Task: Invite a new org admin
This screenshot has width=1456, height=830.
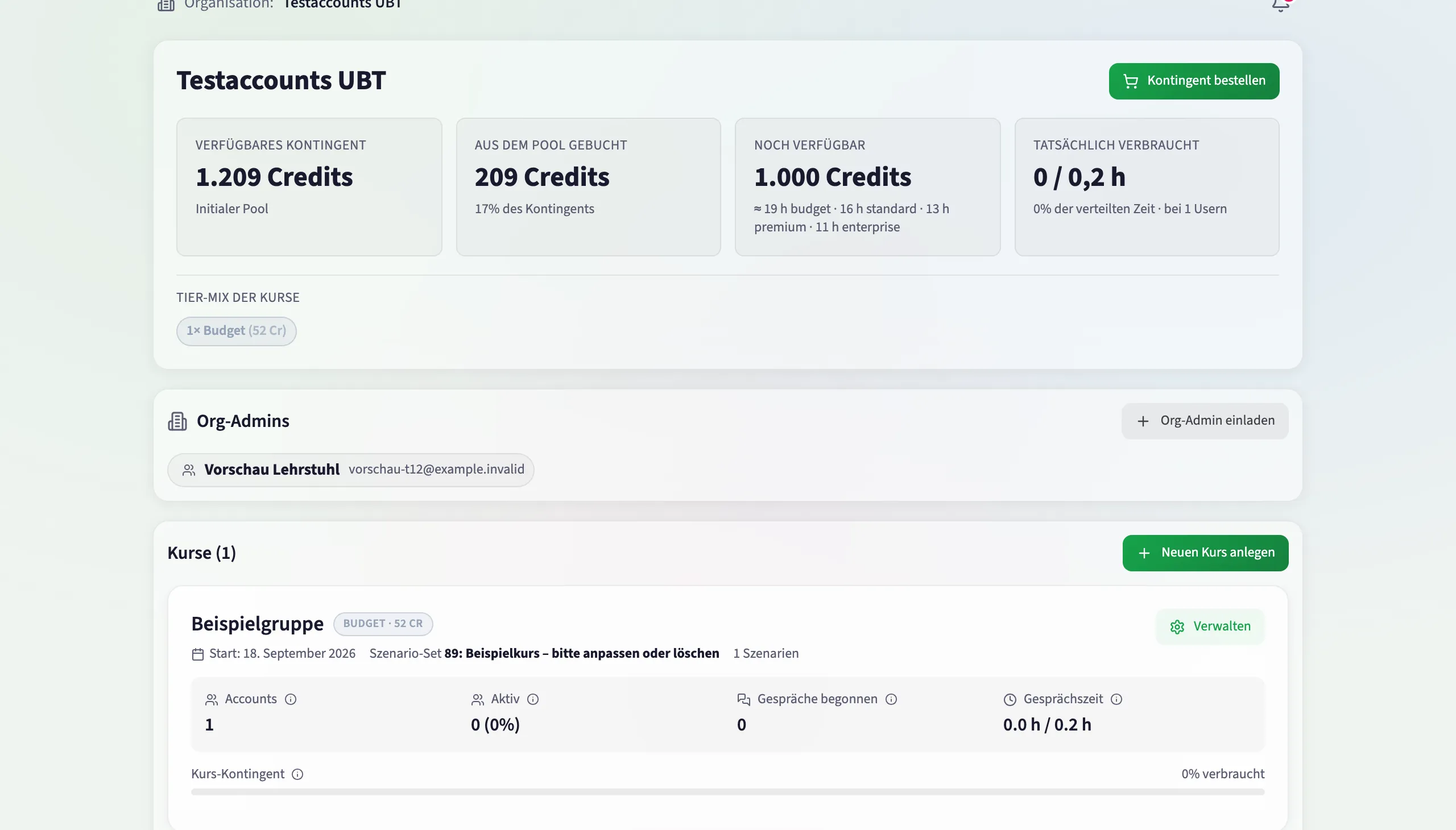Action: (1205, 421)
